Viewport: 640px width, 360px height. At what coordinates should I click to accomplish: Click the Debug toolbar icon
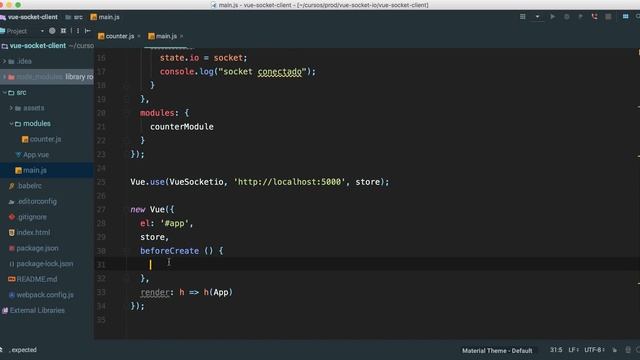567,17
